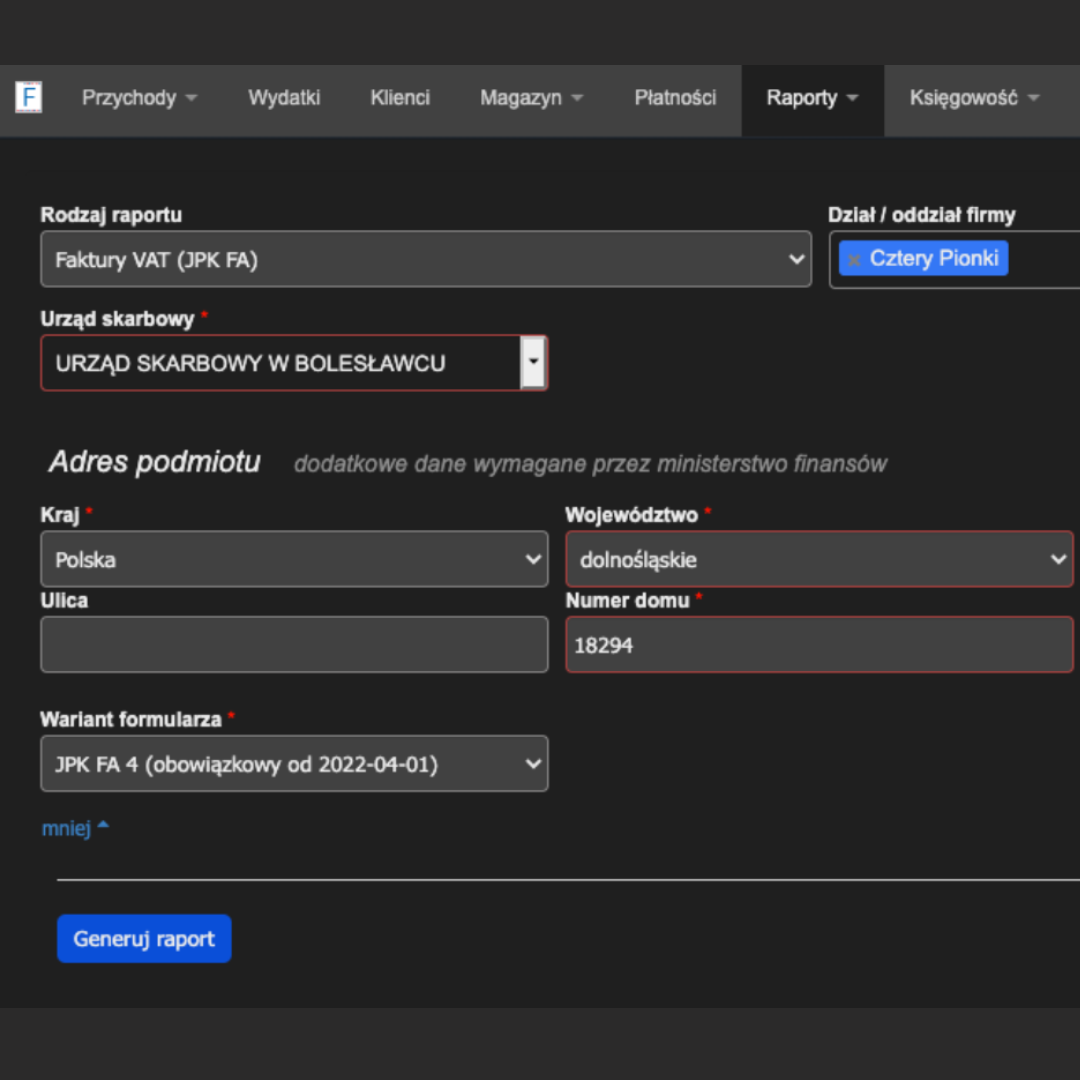The width and height of the screenshot is (1080, 1080).
Task: Click the F logo icon in navbar
Action: [x=28, y=97]
